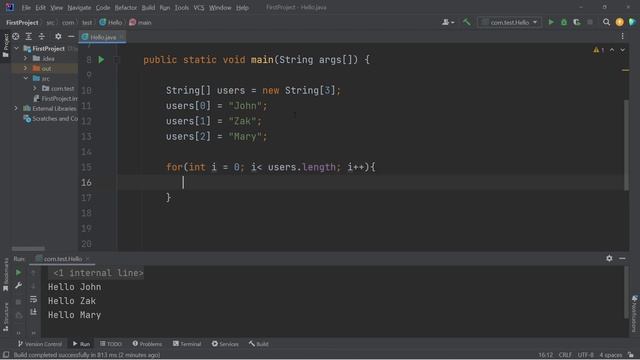Image resolution: width=640 pixels, height=360 pixels.
Task: Expand the out folder
Action: pos(25,69)
